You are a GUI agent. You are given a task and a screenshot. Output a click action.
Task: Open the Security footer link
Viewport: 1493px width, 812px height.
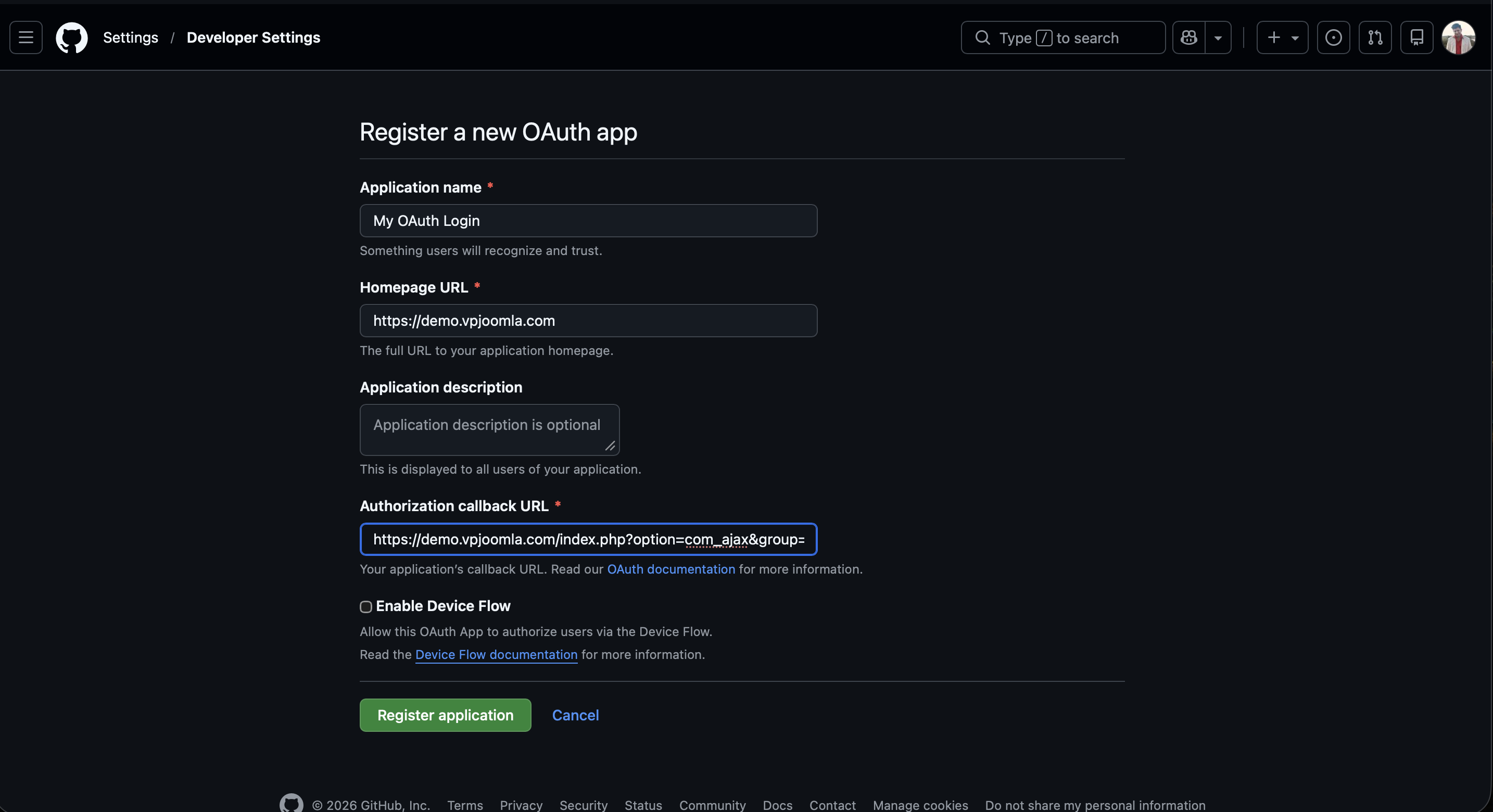point(584,805)
